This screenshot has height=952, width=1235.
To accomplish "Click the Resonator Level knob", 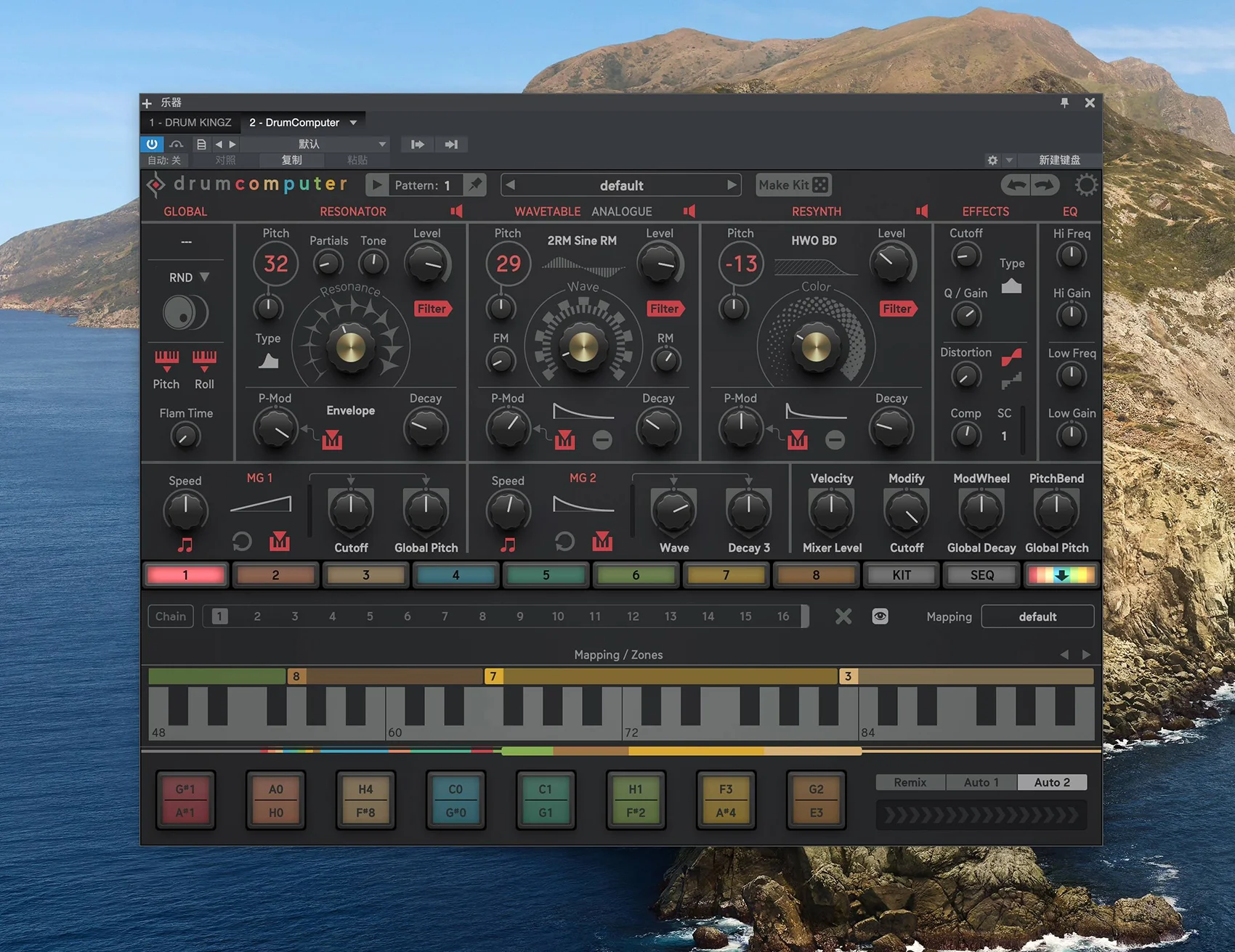I will click(427, 264).
